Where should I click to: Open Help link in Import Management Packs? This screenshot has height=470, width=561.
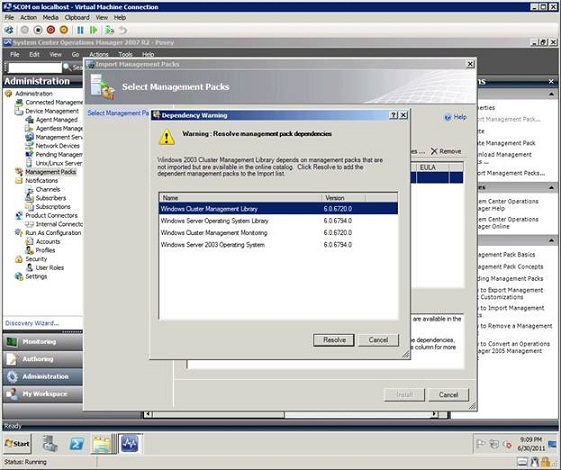[455, 117]
